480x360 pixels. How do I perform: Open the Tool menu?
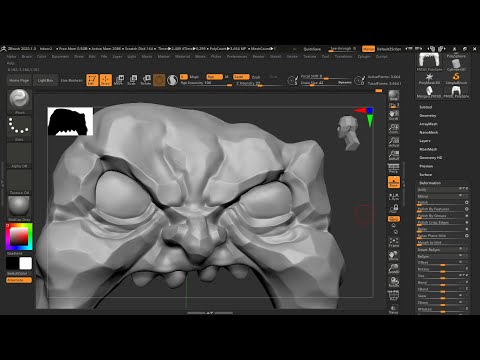coord(325,57)
